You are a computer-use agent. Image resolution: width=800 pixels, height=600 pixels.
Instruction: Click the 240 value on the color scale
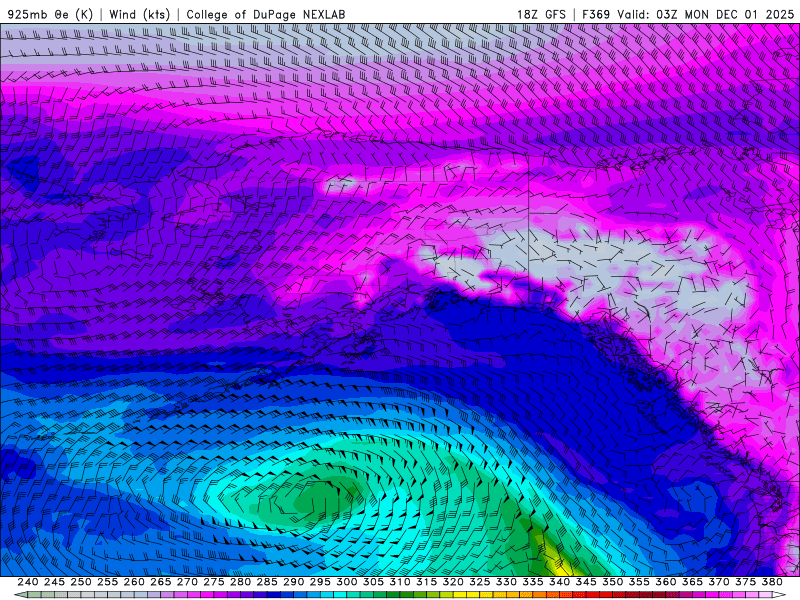coord(28,582)
